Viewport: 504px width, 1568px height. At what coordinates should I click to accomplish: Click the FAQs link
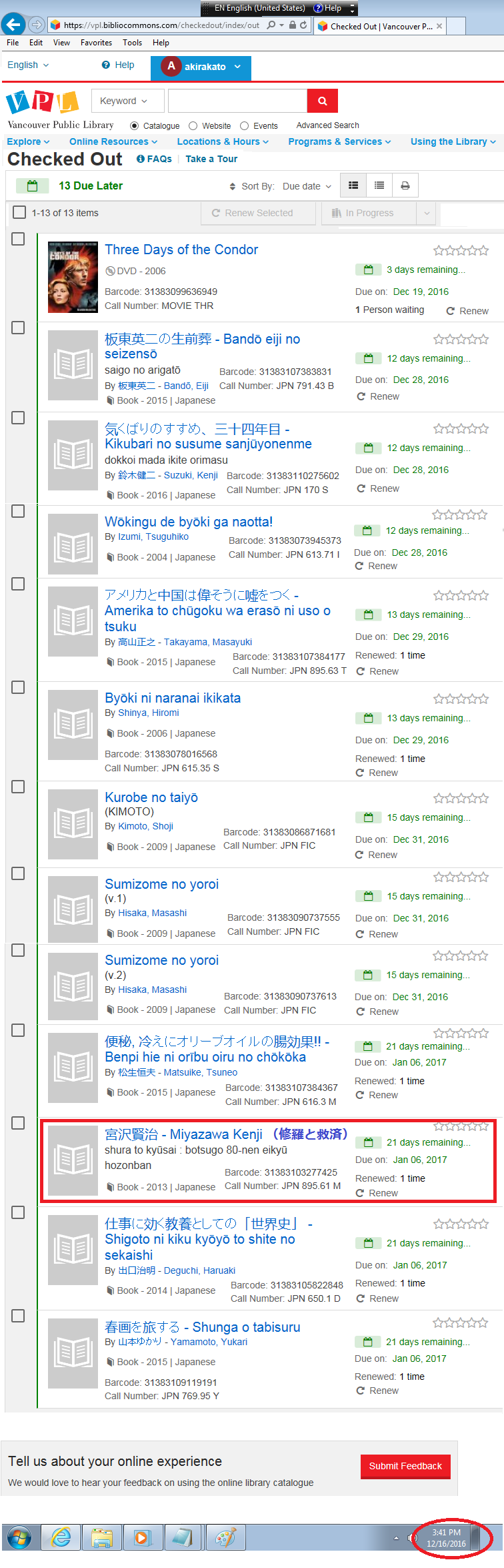tap(154, 159)
